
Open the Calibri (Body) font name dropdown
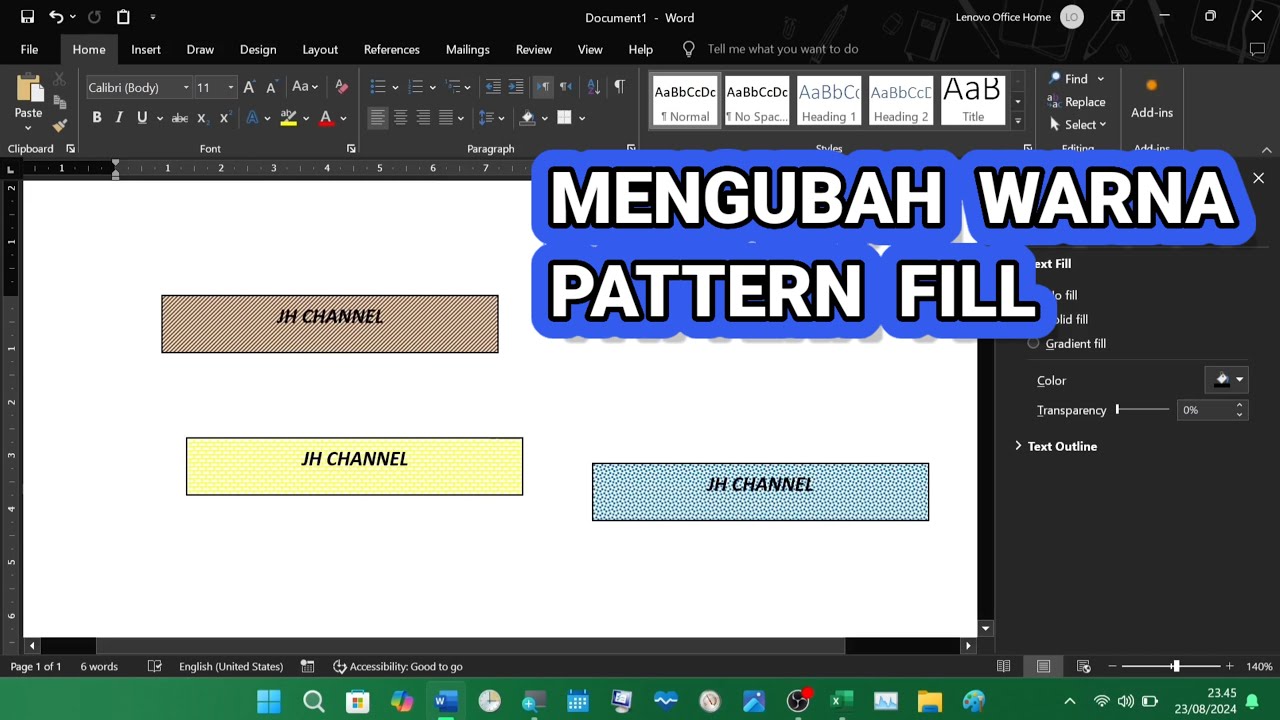pos(186,88)
